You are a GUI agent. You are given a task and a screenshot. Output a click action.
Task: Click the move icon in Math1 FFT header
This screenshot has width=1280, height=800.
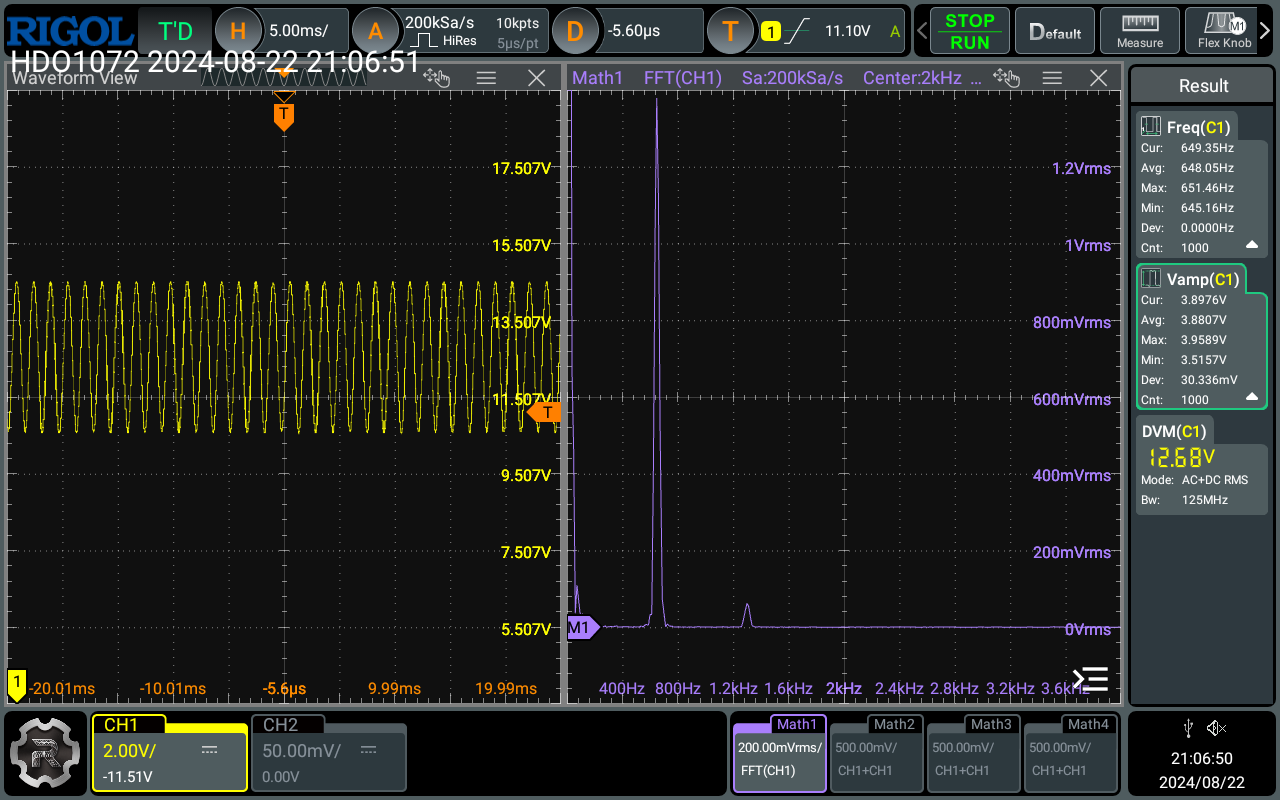tap(1005, 77)
